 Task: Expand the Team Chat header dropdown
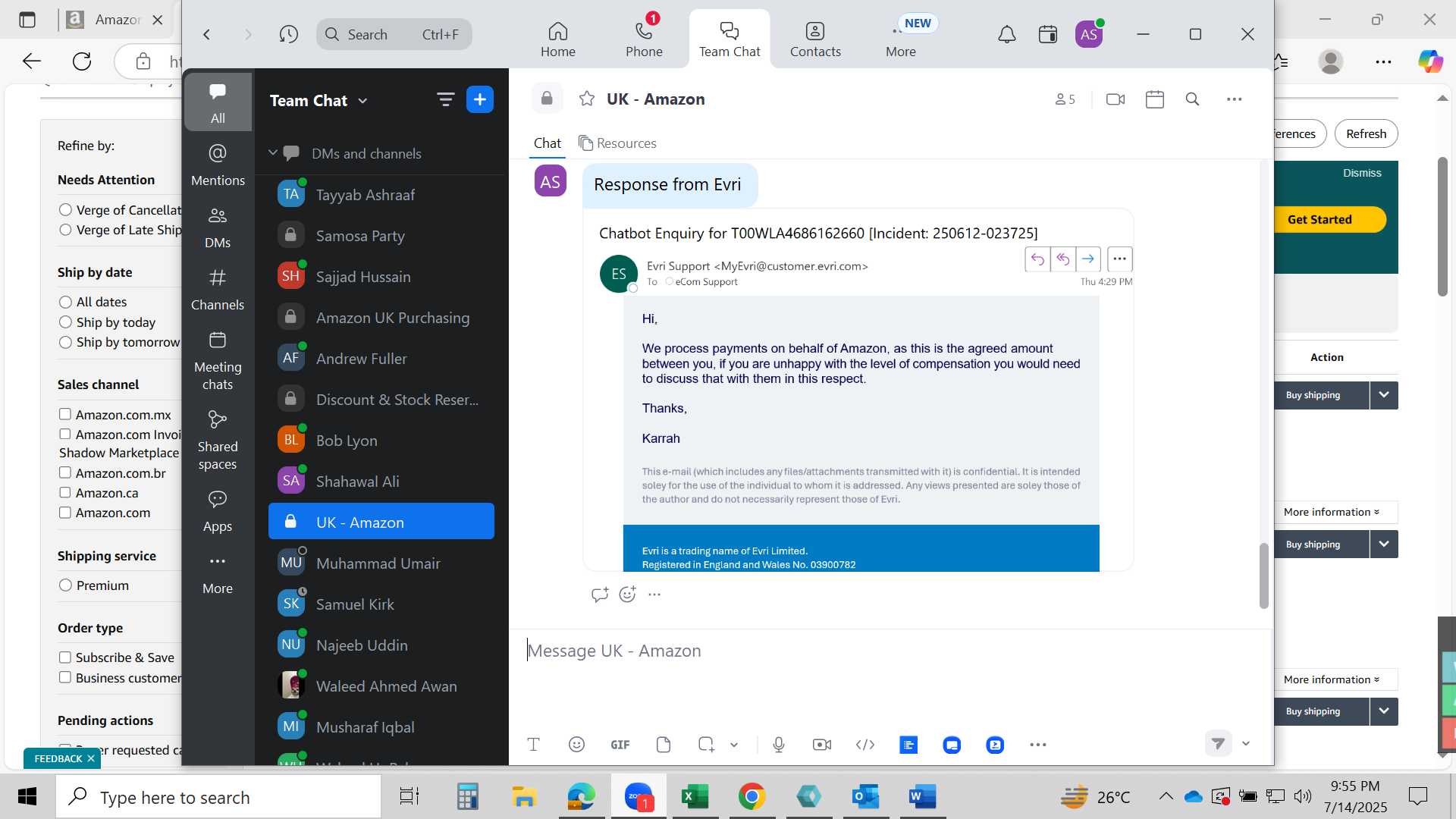tap(362, 101)
